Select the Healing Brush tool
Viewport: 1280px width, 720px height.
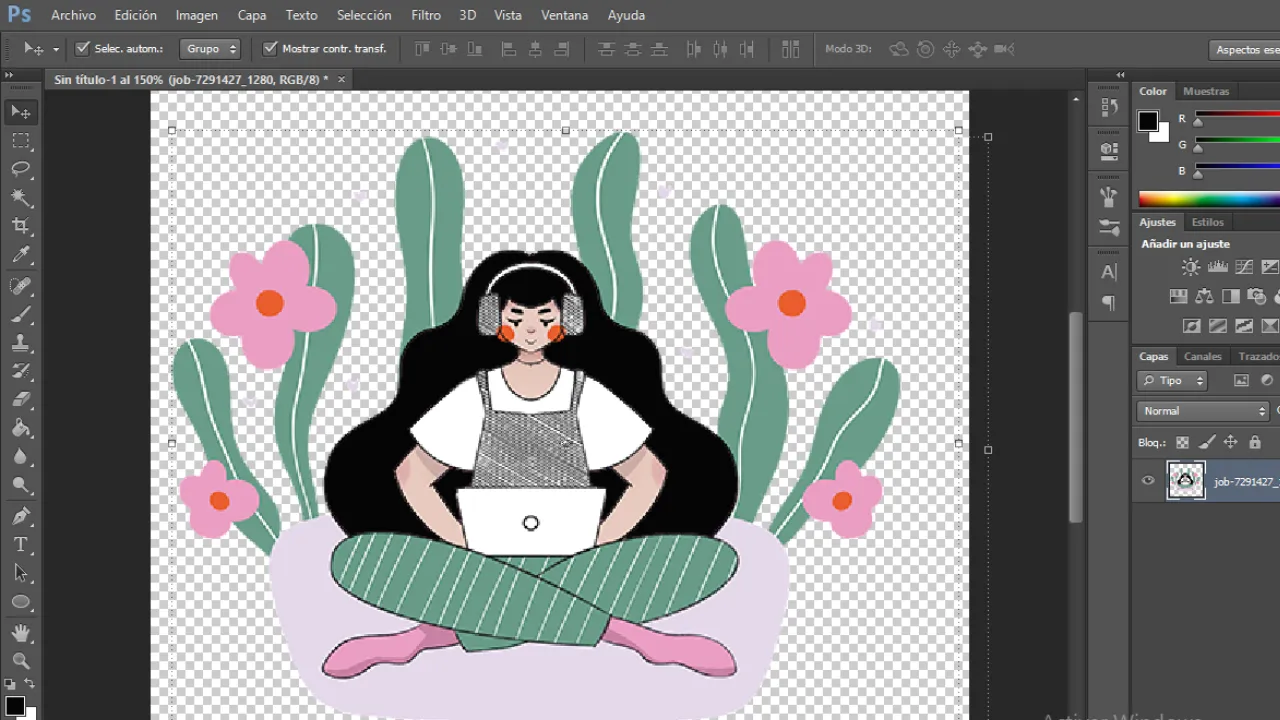pos(21,286)
